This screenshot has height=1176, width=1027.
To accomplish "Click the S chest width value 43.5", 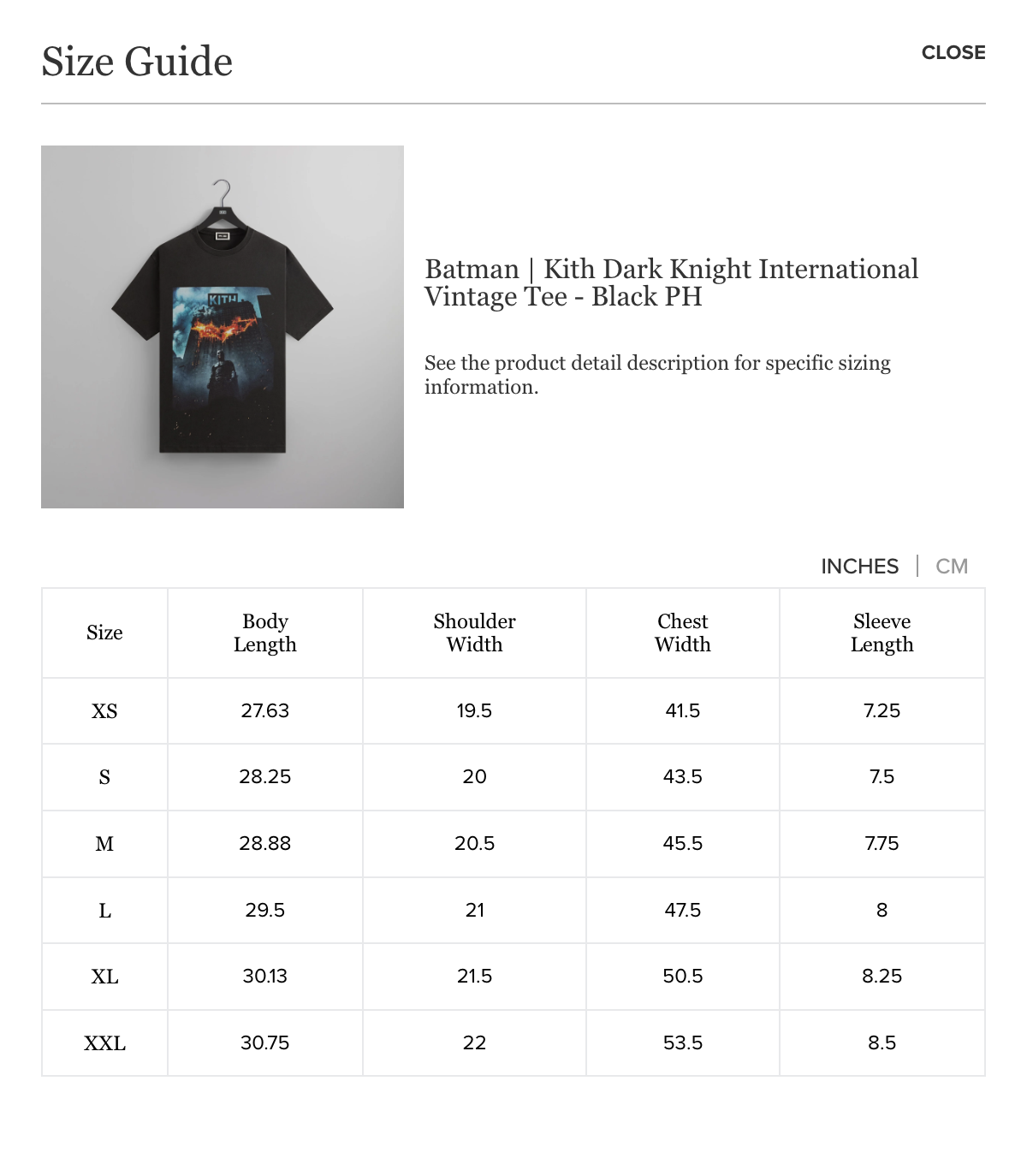I will point(683,776).
